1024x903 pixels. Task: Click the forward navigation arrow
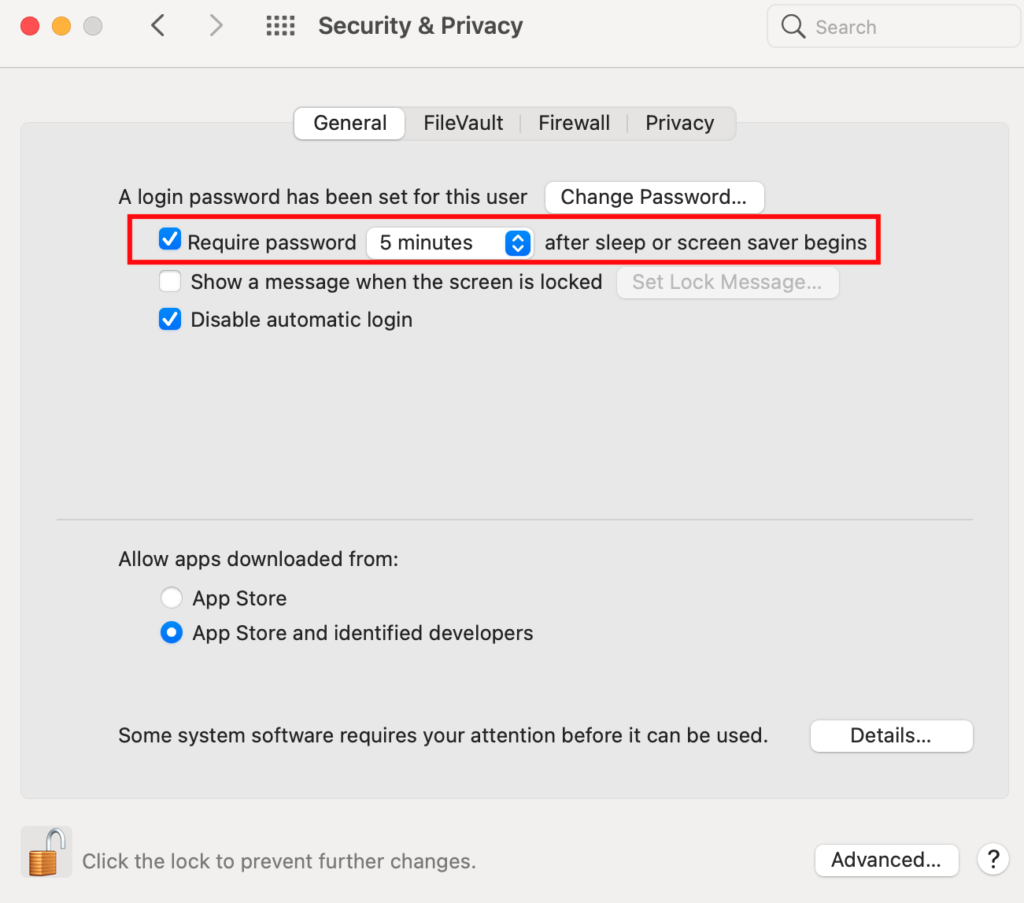click(215, 26)
